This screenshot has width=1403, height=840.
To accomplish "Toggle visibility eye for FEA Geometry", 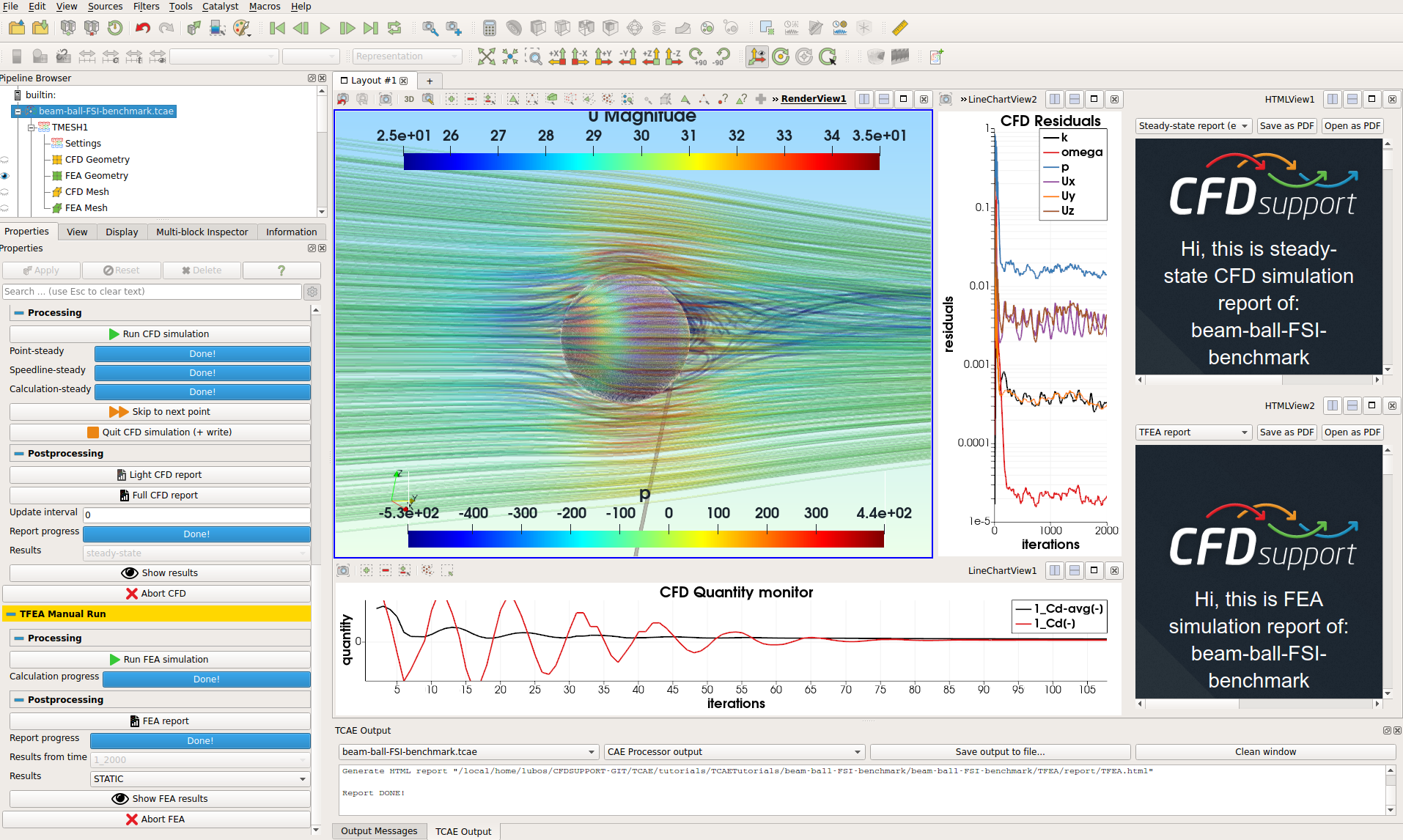I will 5,176.
